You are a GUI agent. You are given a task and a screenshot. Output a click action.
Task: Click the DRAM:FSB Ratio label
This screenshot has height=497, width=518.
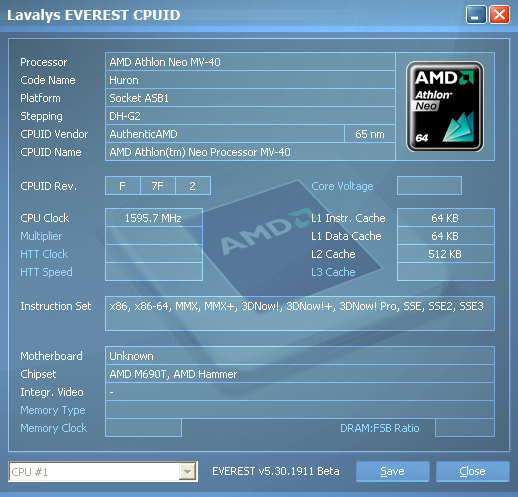point(379,428)
